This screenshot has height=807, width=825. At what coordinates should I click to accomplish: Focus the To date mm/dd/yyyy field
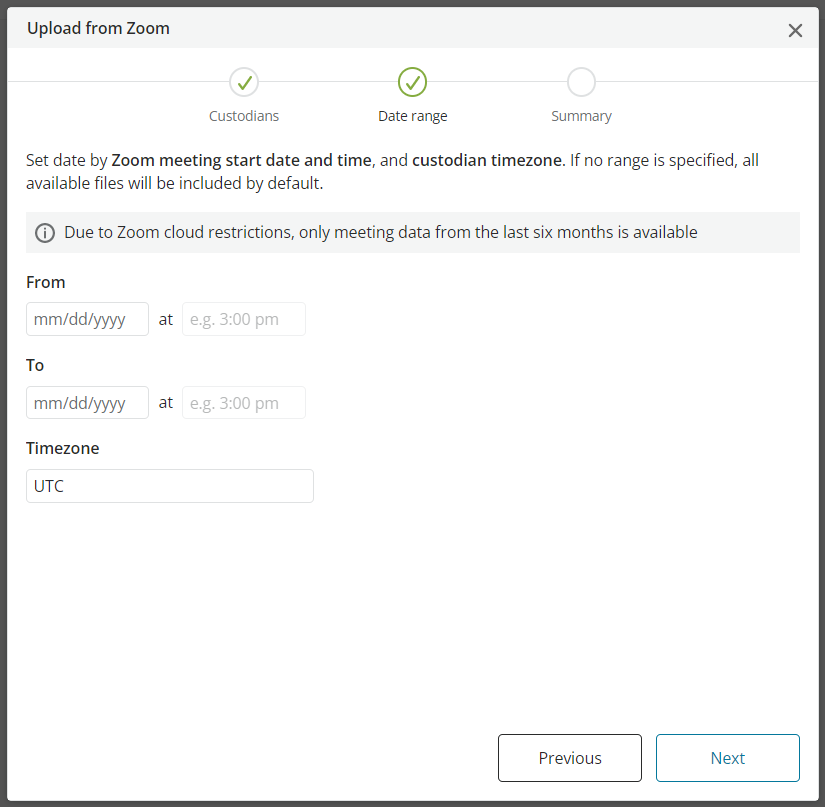pyautogui.click(x=87, y=402)
